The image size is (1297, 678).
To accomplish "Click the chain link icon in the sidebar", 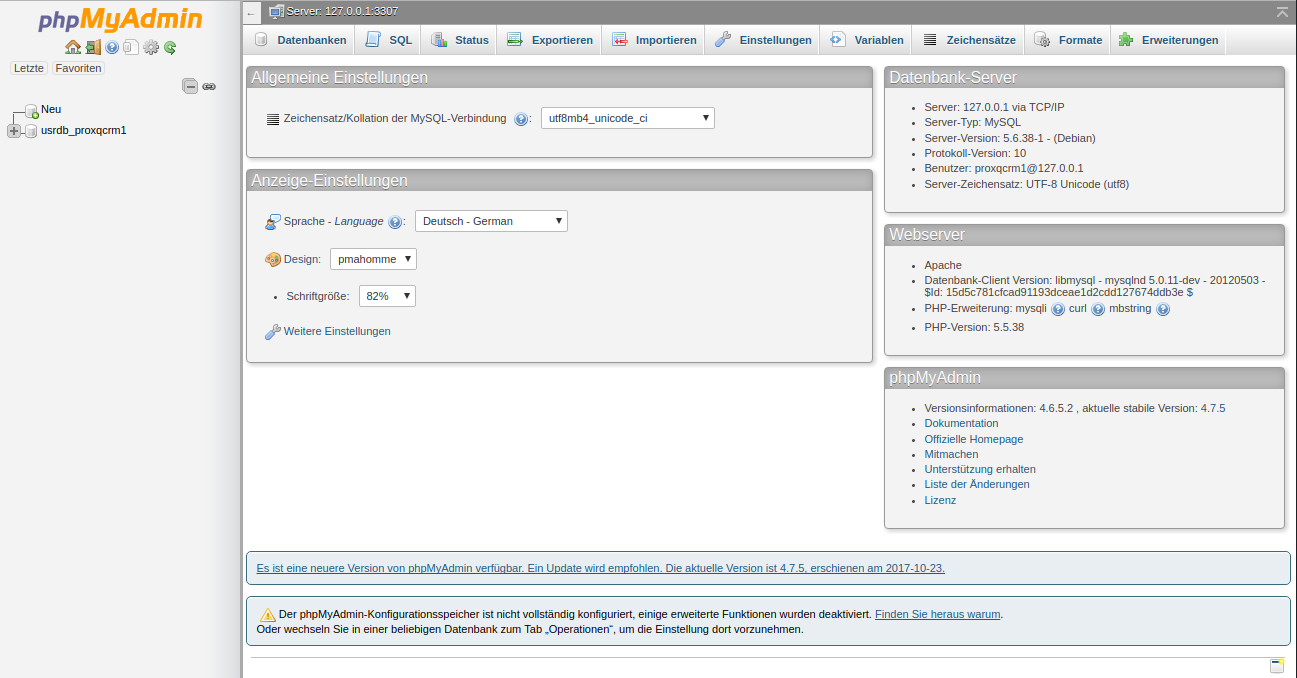I will (x=209, y=87).
